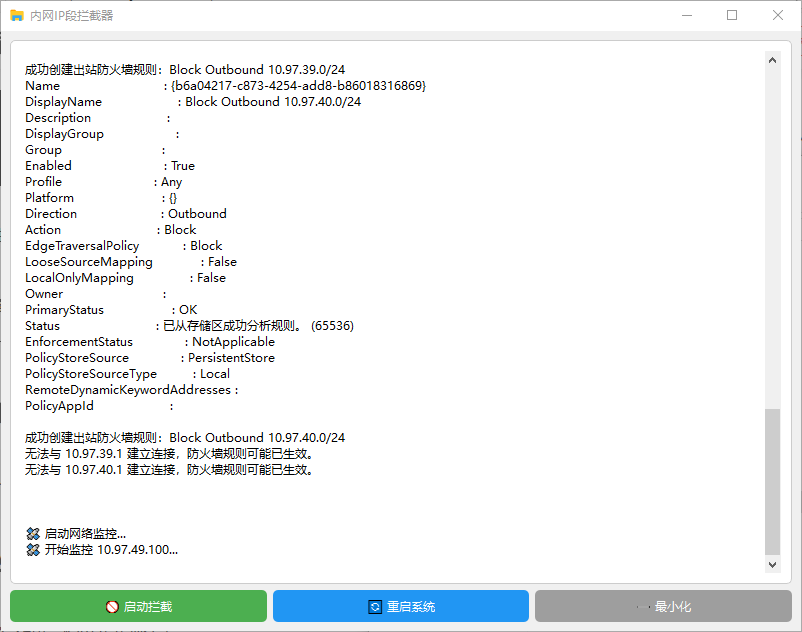802x632 pixels.
Task: Click the prohibition icon on 启动拦截
Action: pyautogui.click(x=112, y=607)
